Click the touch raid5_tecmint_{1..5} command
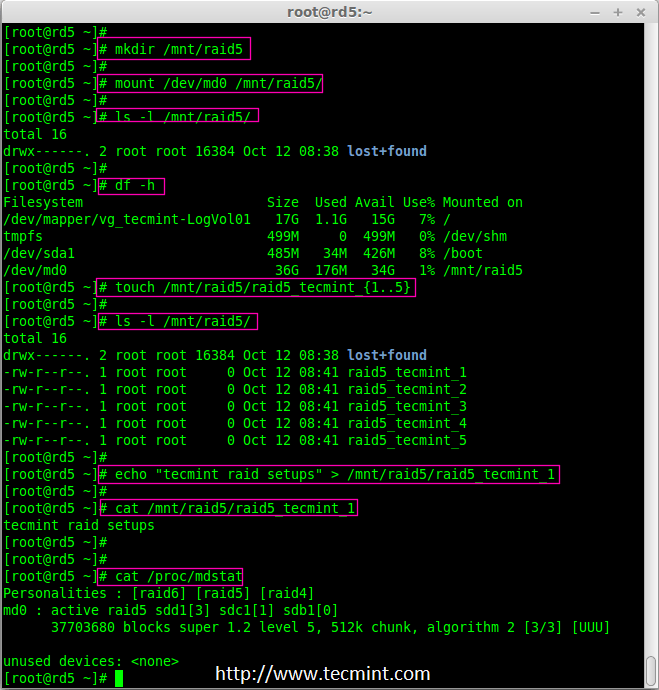Viewport: 659px width, 690px height. coord(256,287)
